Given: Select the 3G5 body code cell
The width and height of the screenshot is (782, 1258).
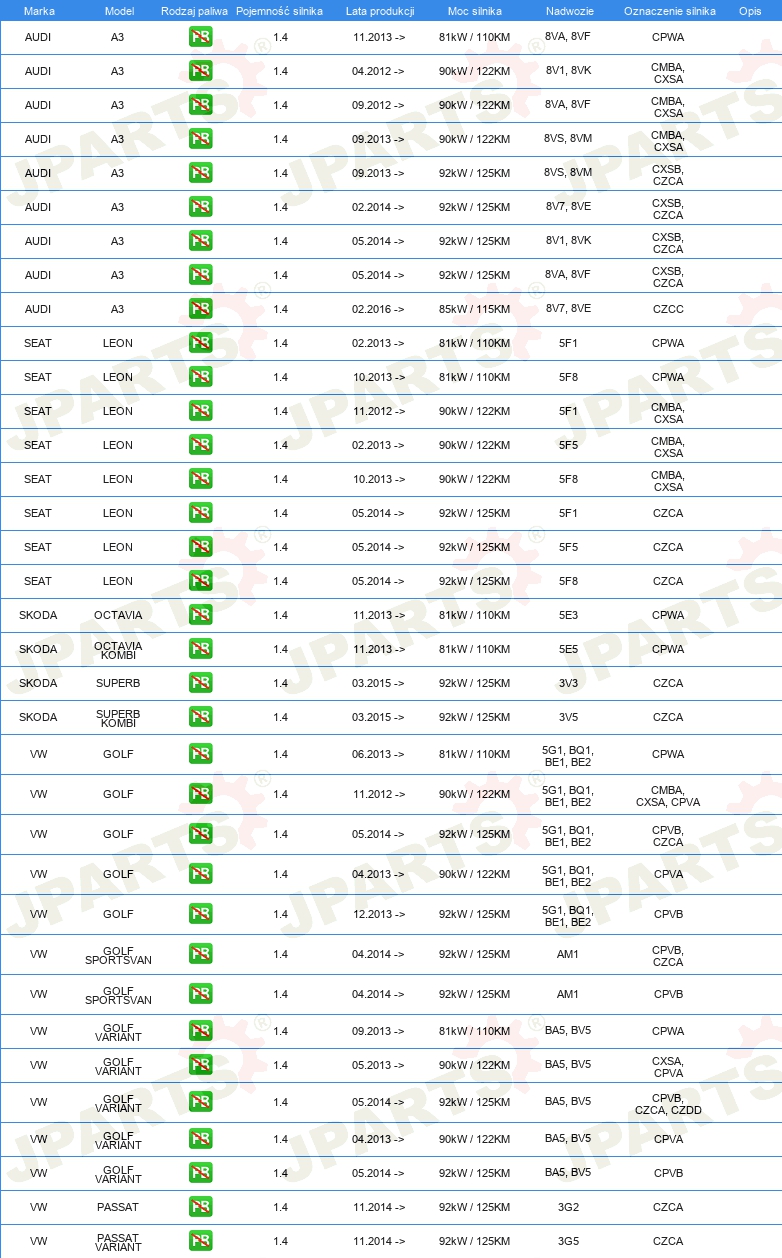Looking at the screenshot, I should coord(568,1241).
